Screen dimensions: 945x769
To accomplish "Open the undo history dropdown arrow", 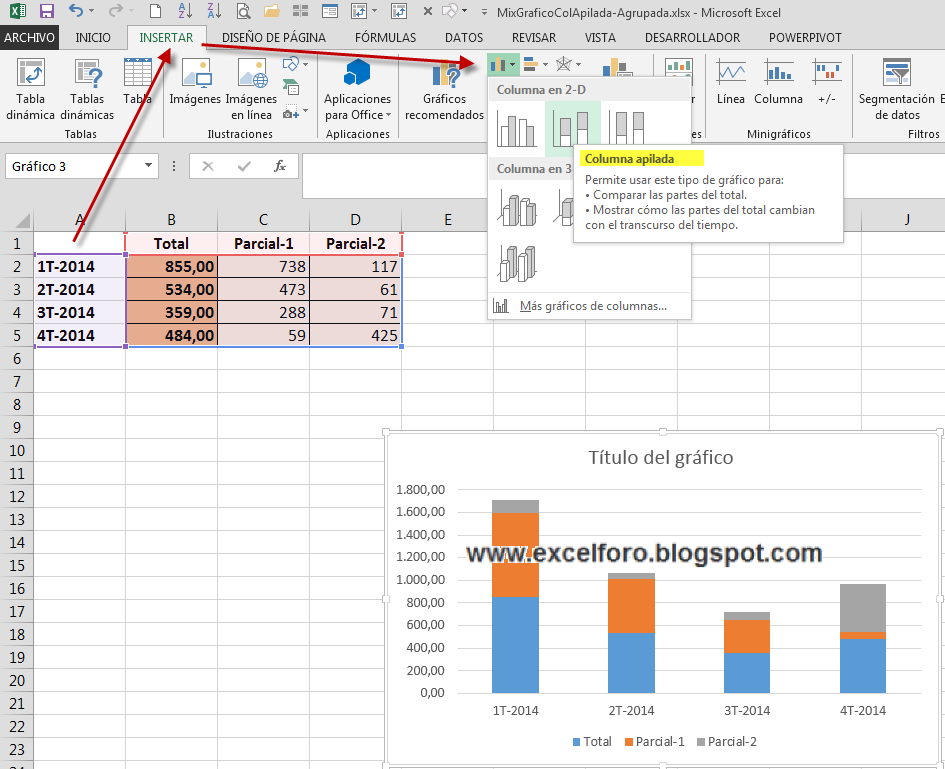I will click(x=91, y=11).
